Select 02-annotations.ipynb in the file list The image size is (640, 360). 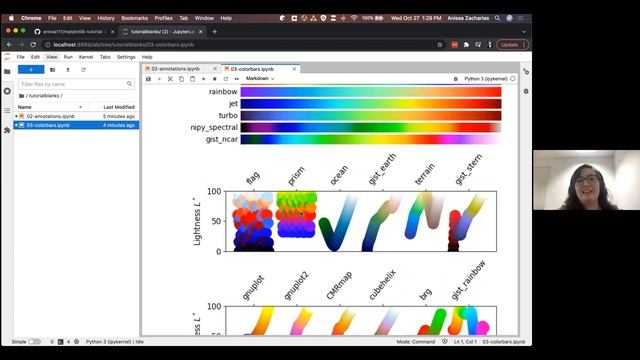[x=76, y=116]
